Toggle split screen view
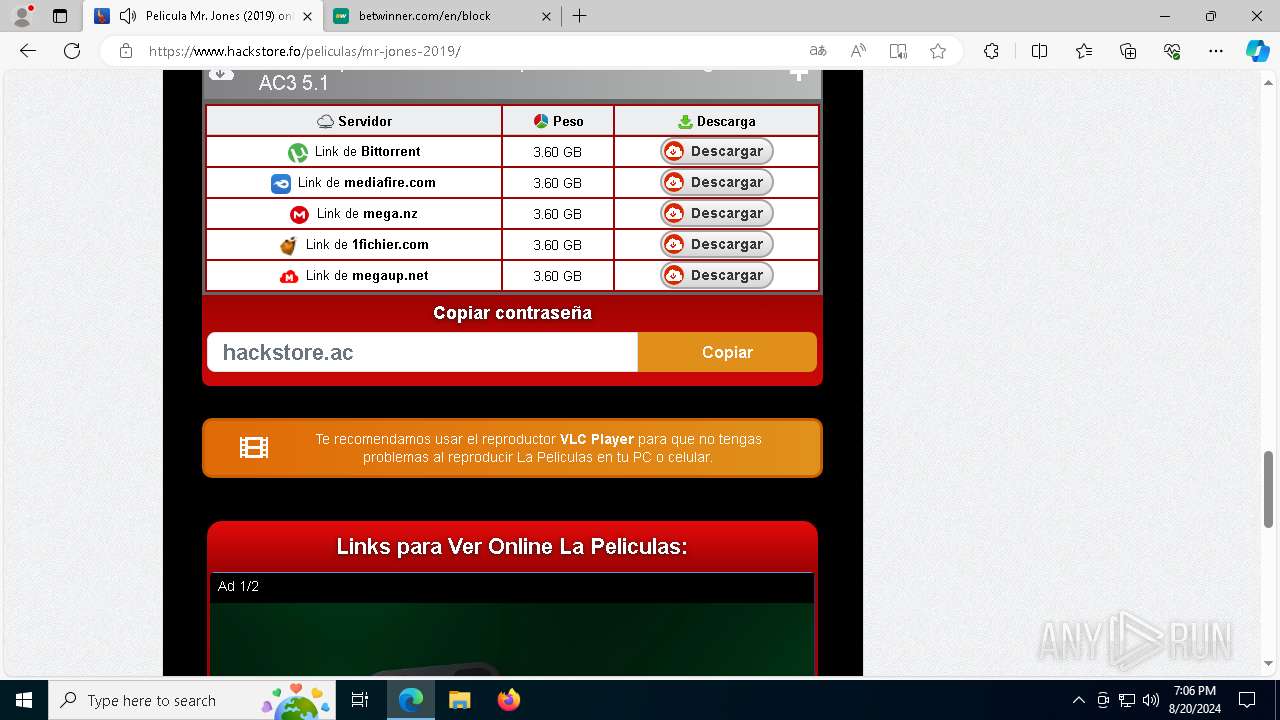This screenshot has width=1280, height=720. click(1039, 51)
